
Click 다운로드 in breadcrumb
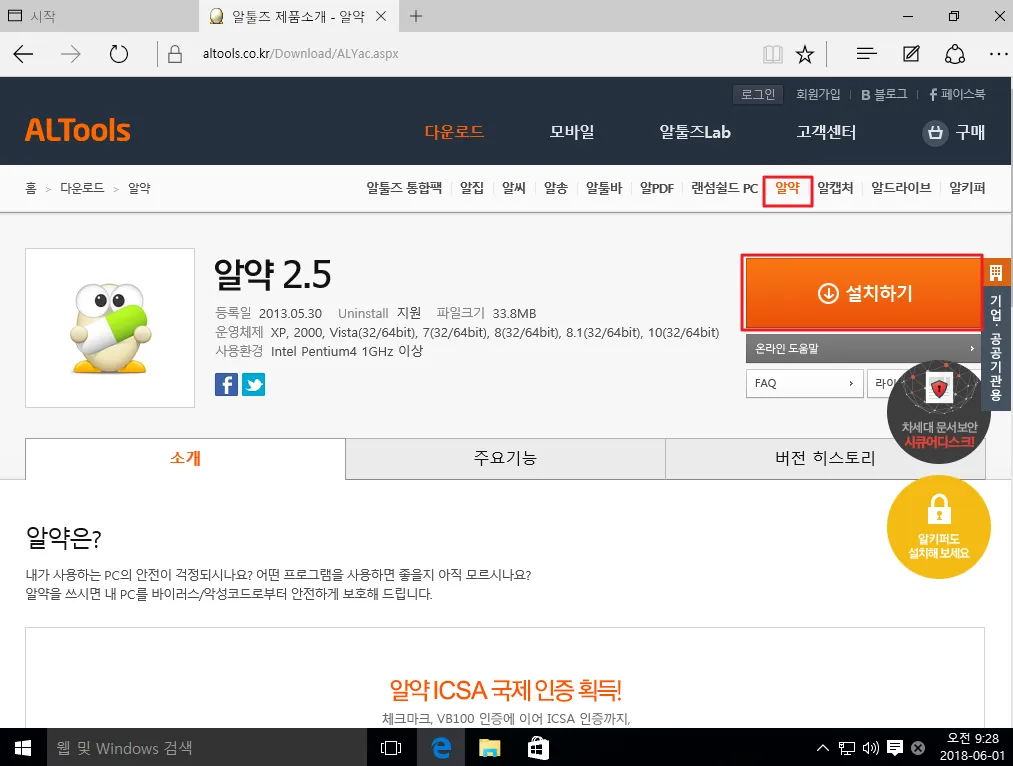(x=82, y=188)
